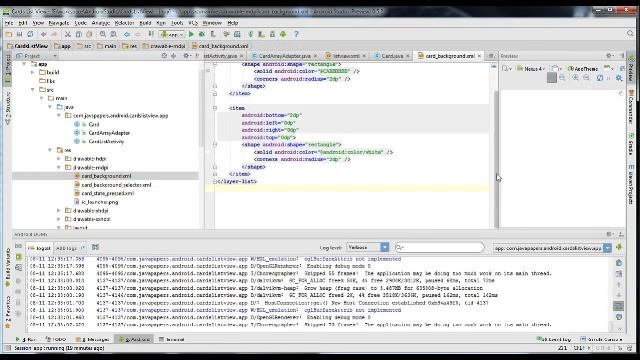Screen dimensions: 640x360
Task: Zoom in on the Preview pane
Action: 575,78
